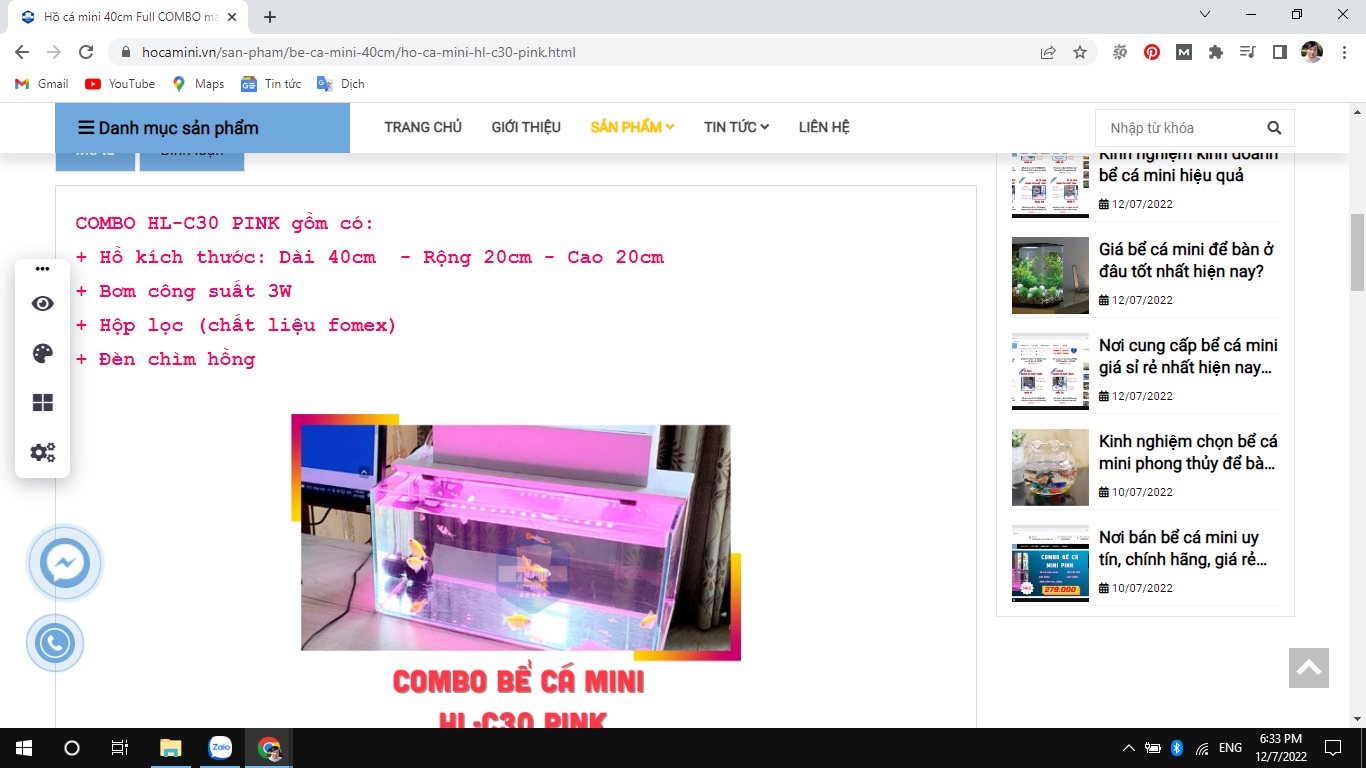Open new browser tab
1366x768 pixels.
270,17
